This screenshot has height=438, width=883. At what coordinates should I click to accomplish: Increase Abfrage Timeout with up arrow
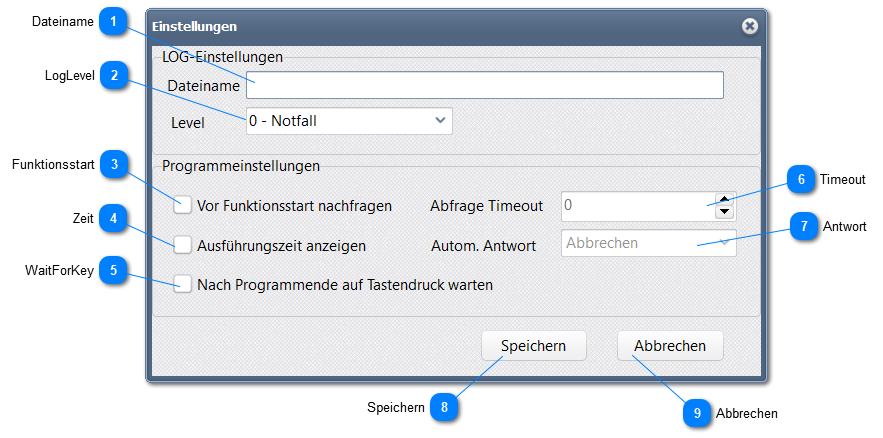coord(725,199)
